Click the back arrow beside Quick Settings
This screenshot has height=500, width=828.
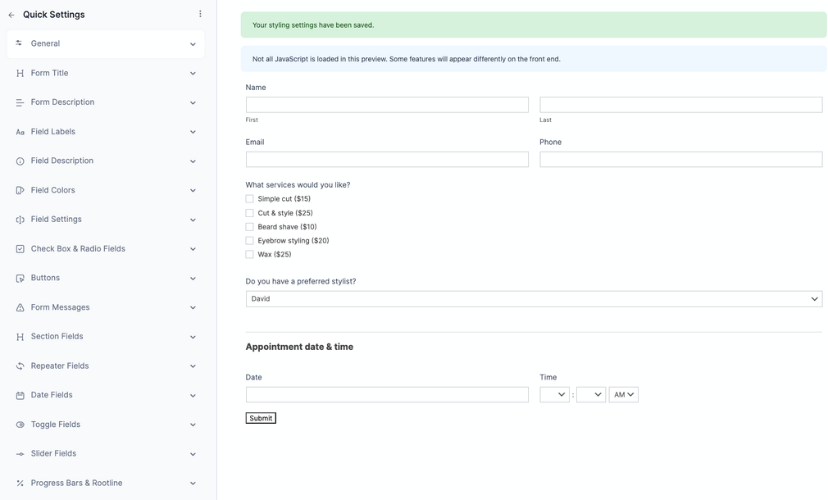12,15
